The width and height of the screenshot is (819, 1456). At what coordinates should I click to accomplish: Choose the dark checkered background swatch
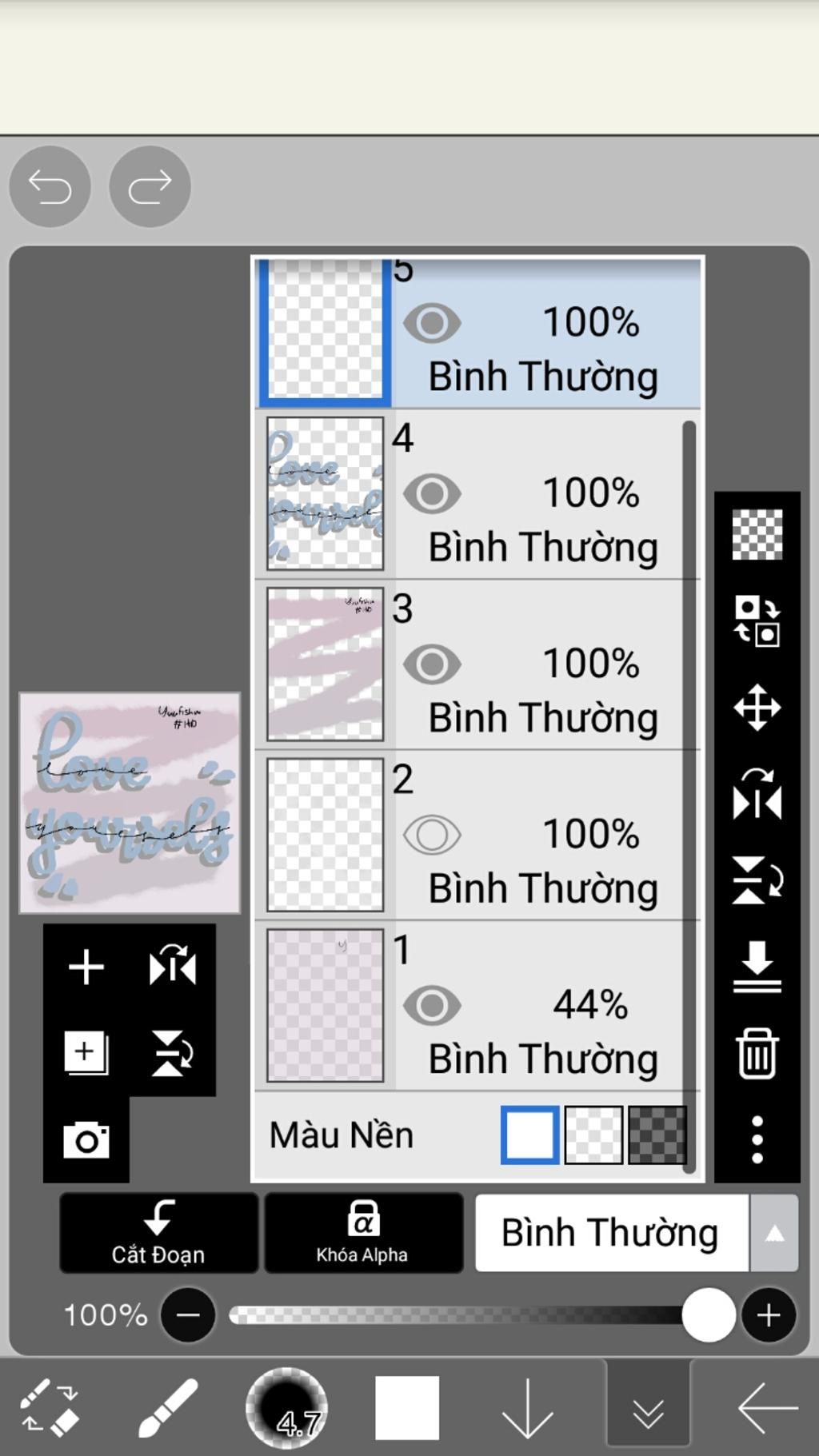pos(657,1135)
